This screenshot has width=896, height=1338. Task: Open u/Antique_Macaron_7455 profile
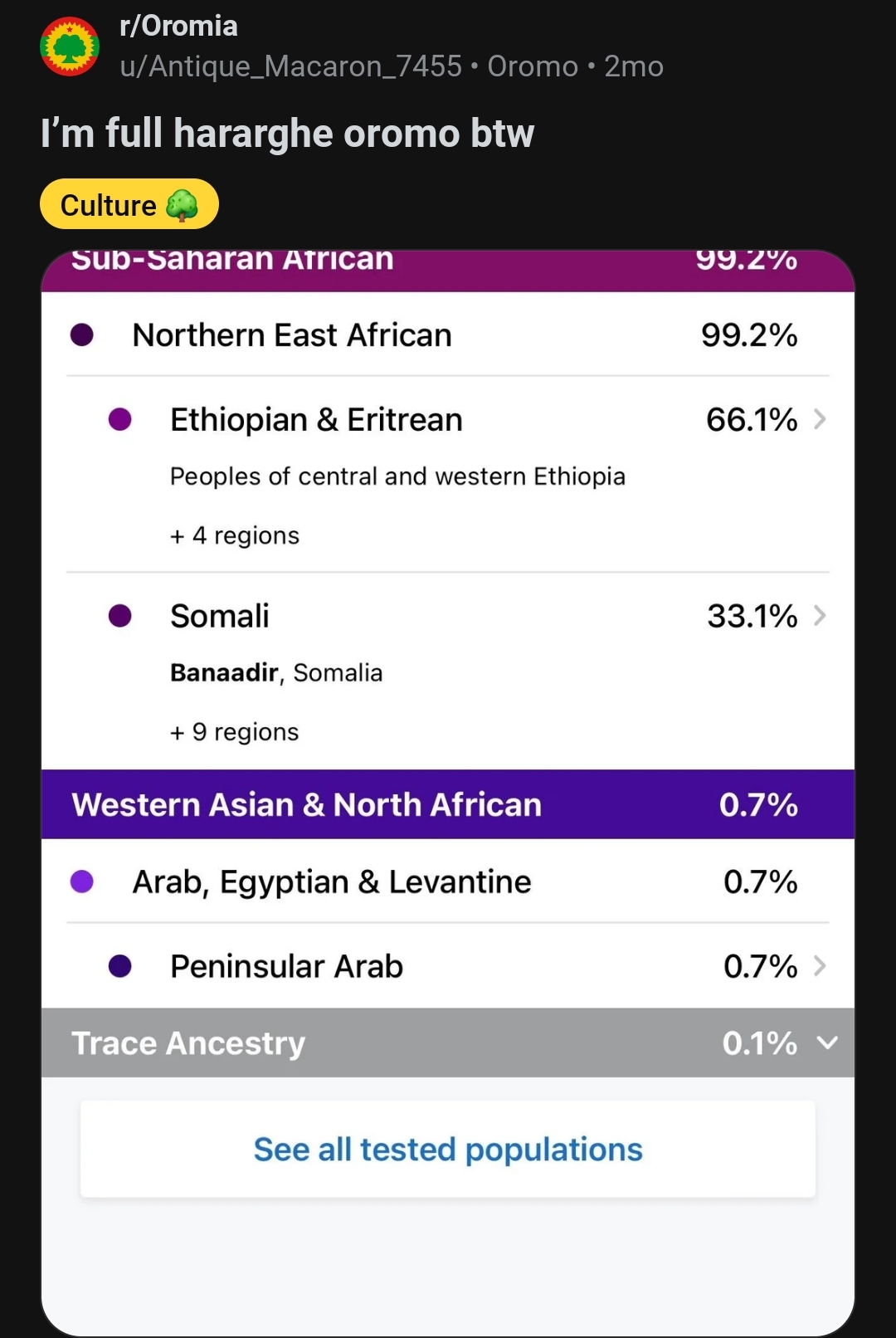[290, 66]
